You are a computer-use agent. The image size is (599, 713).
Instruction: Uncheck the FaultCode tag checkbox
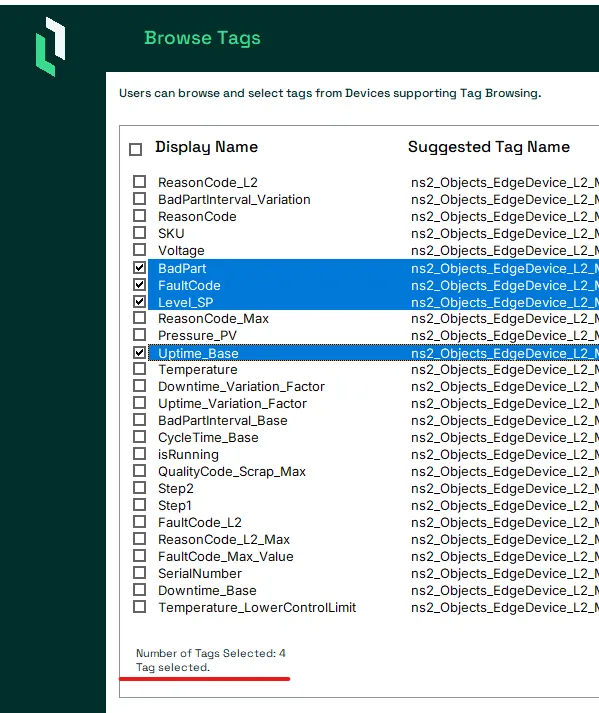pos(140,285)
